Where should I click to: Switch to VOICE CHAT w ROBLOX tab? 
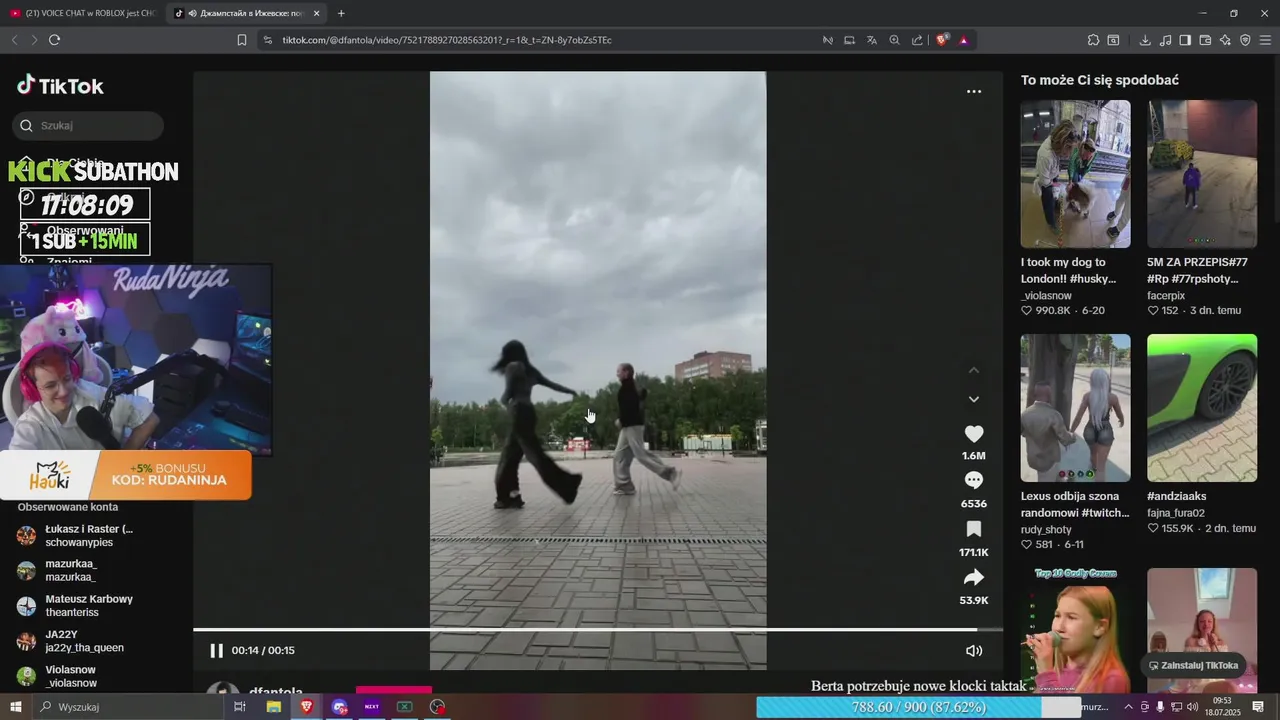(83, 13)
